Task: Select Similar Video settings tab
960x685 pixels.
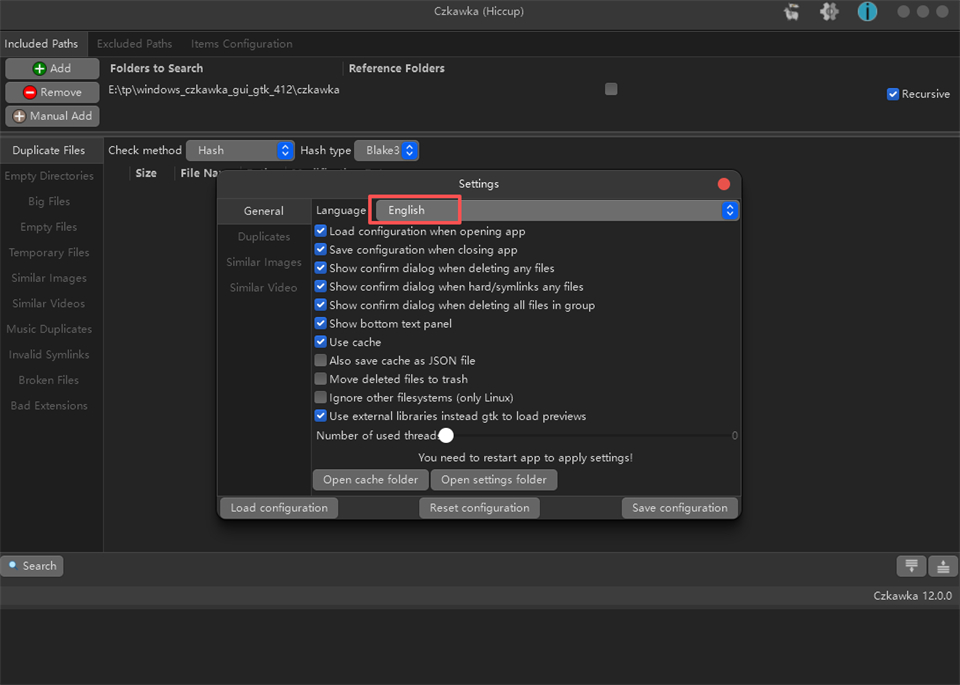Action: pos(264,288)
